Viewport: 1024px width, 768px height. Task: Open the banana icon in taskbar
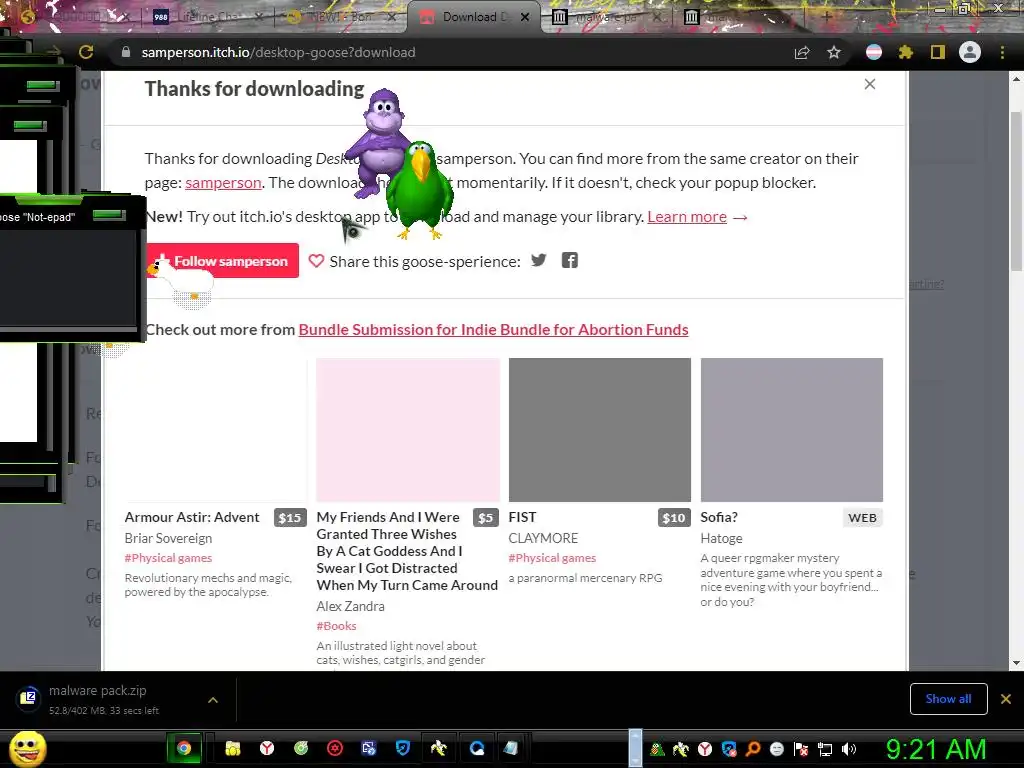click(x=438, y=748)
